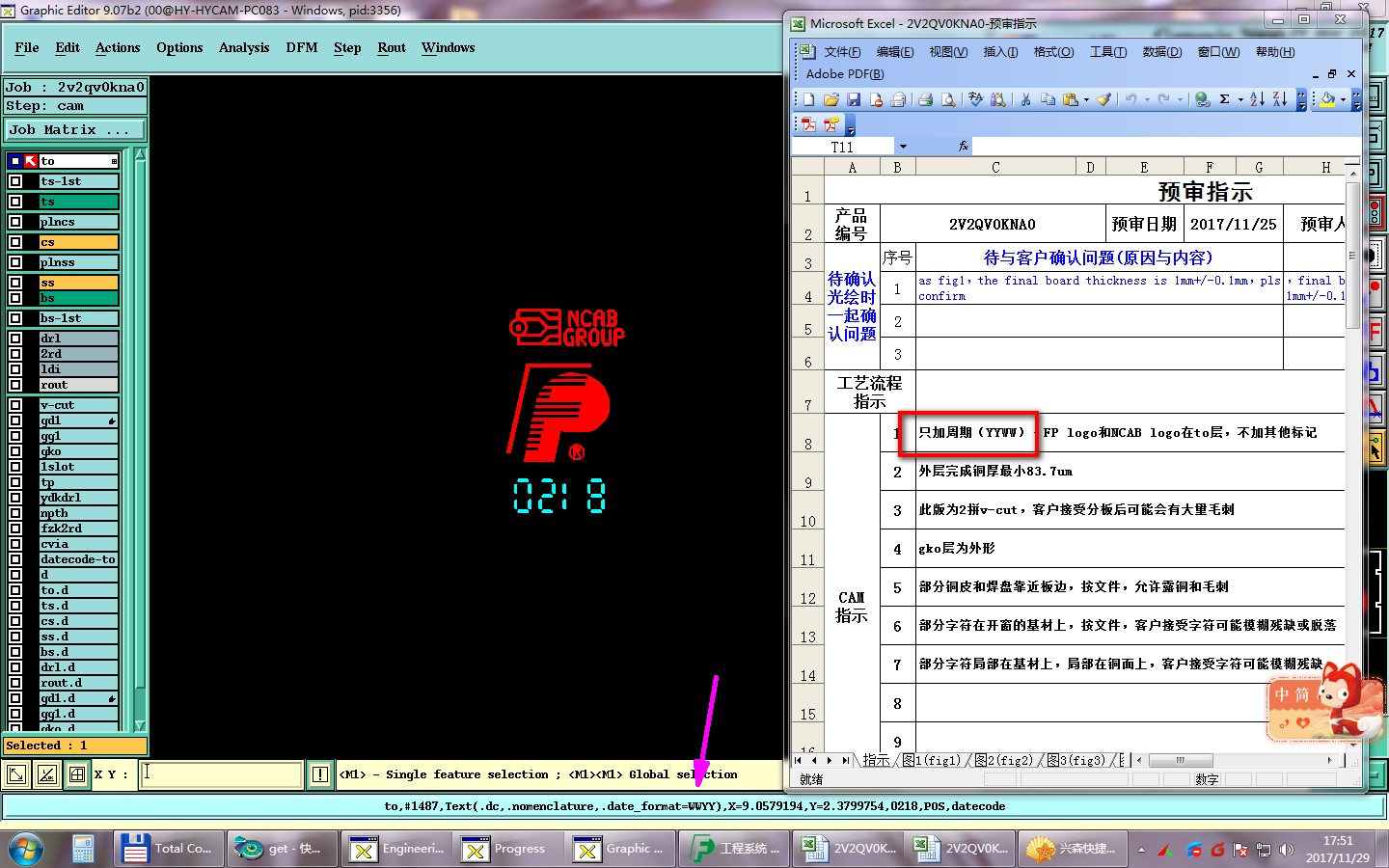Toggle checkbox for layer cs
Viewport: 1389px width, 868px height.
pos(15,242)
